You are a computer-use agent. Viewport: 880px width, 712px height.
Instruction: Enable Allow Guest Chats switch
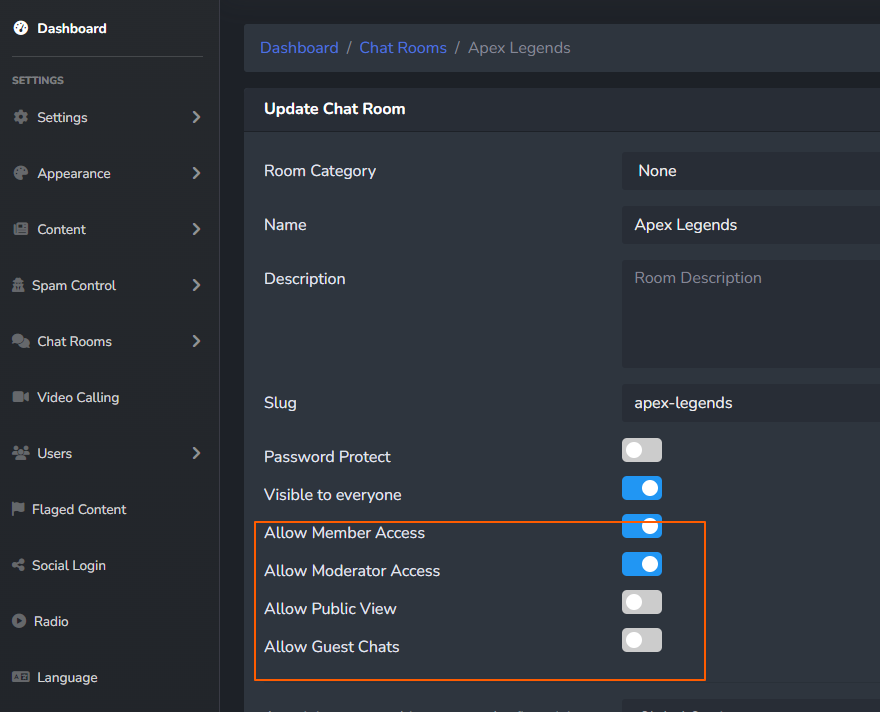[641, 641]
